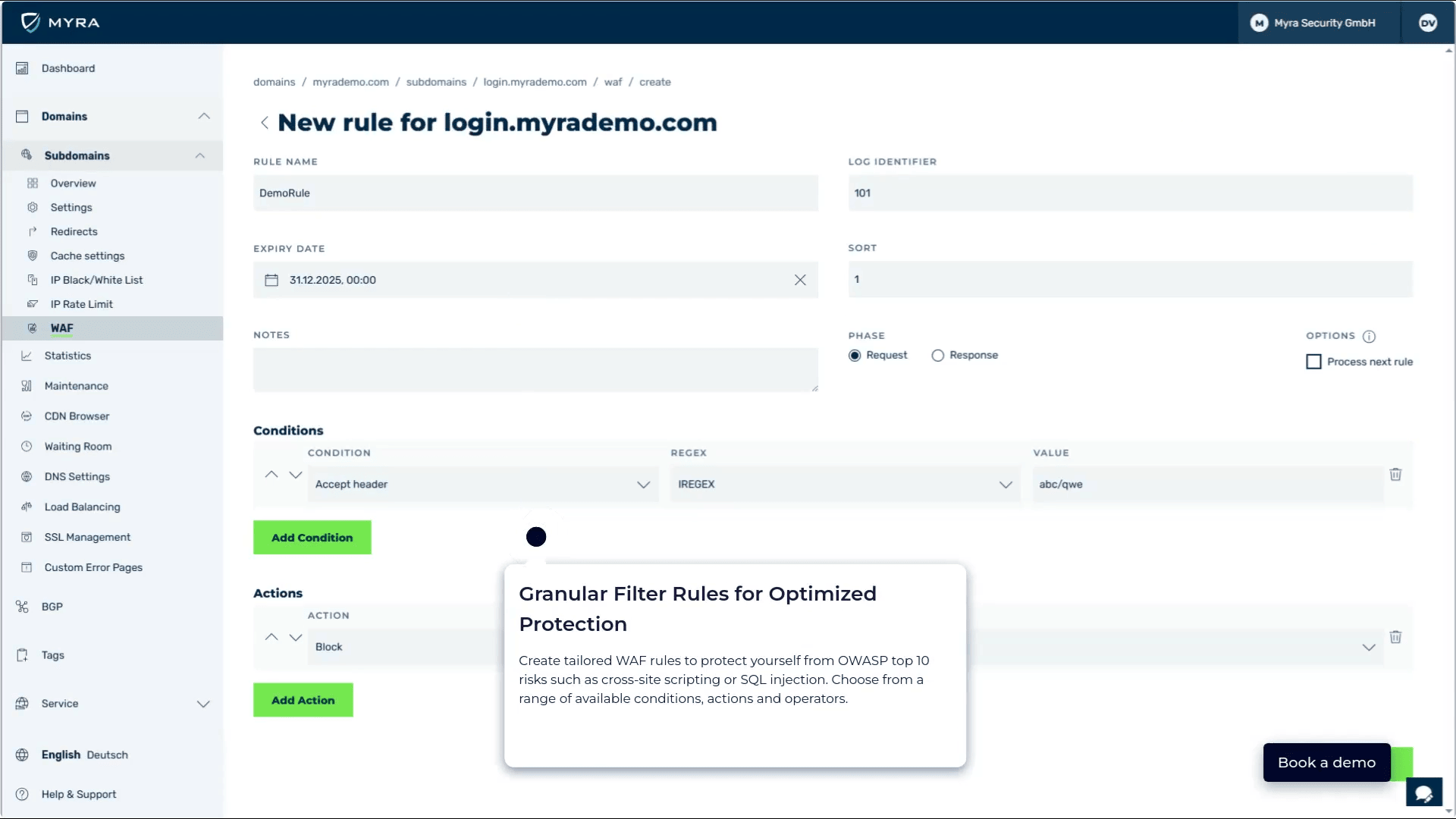Enable the Process next rule checkbox
The width and height of the screenshot is (1456, 819).
[1313, 362]
